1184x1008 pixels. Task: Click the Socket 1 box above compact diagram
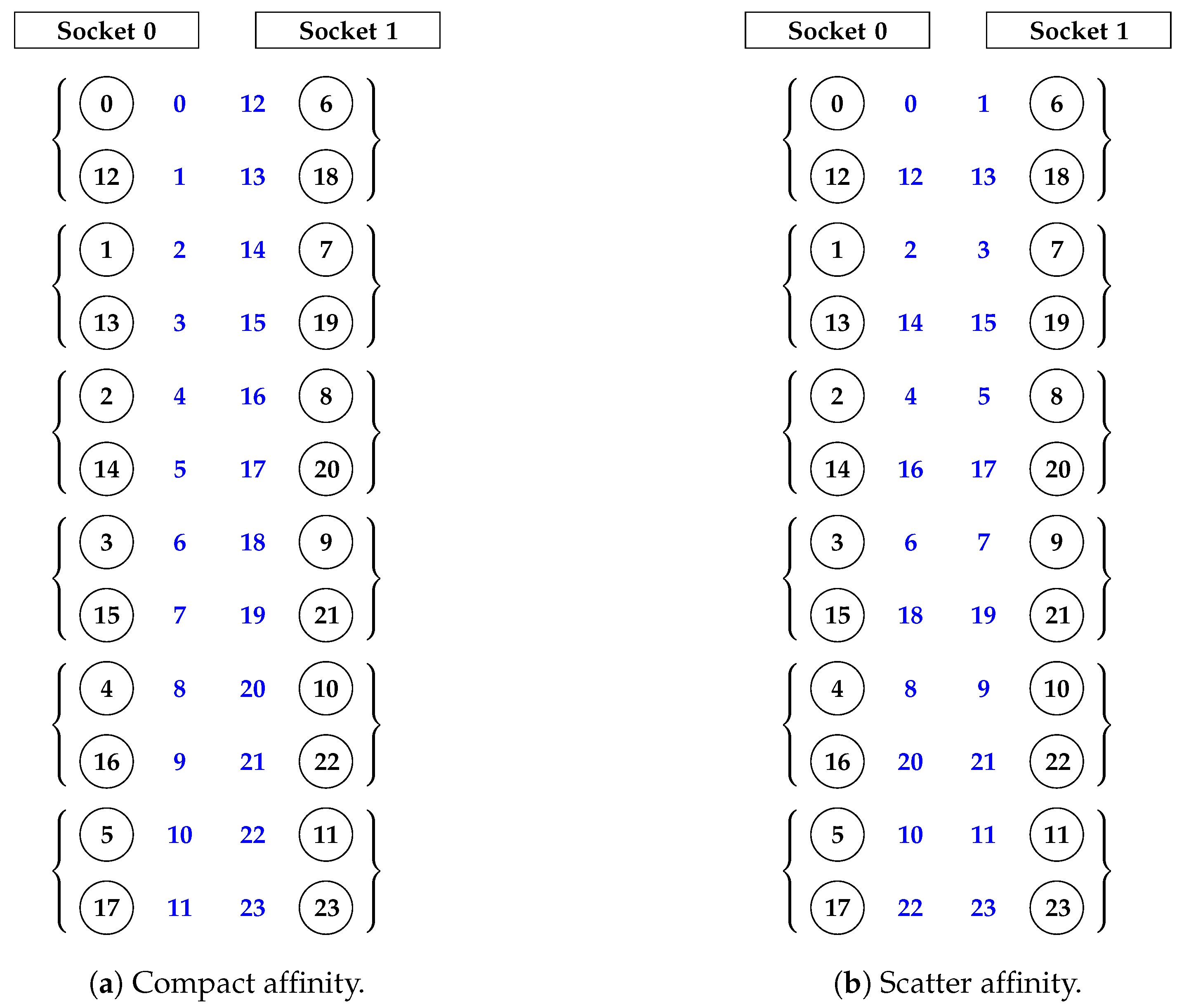347,30
